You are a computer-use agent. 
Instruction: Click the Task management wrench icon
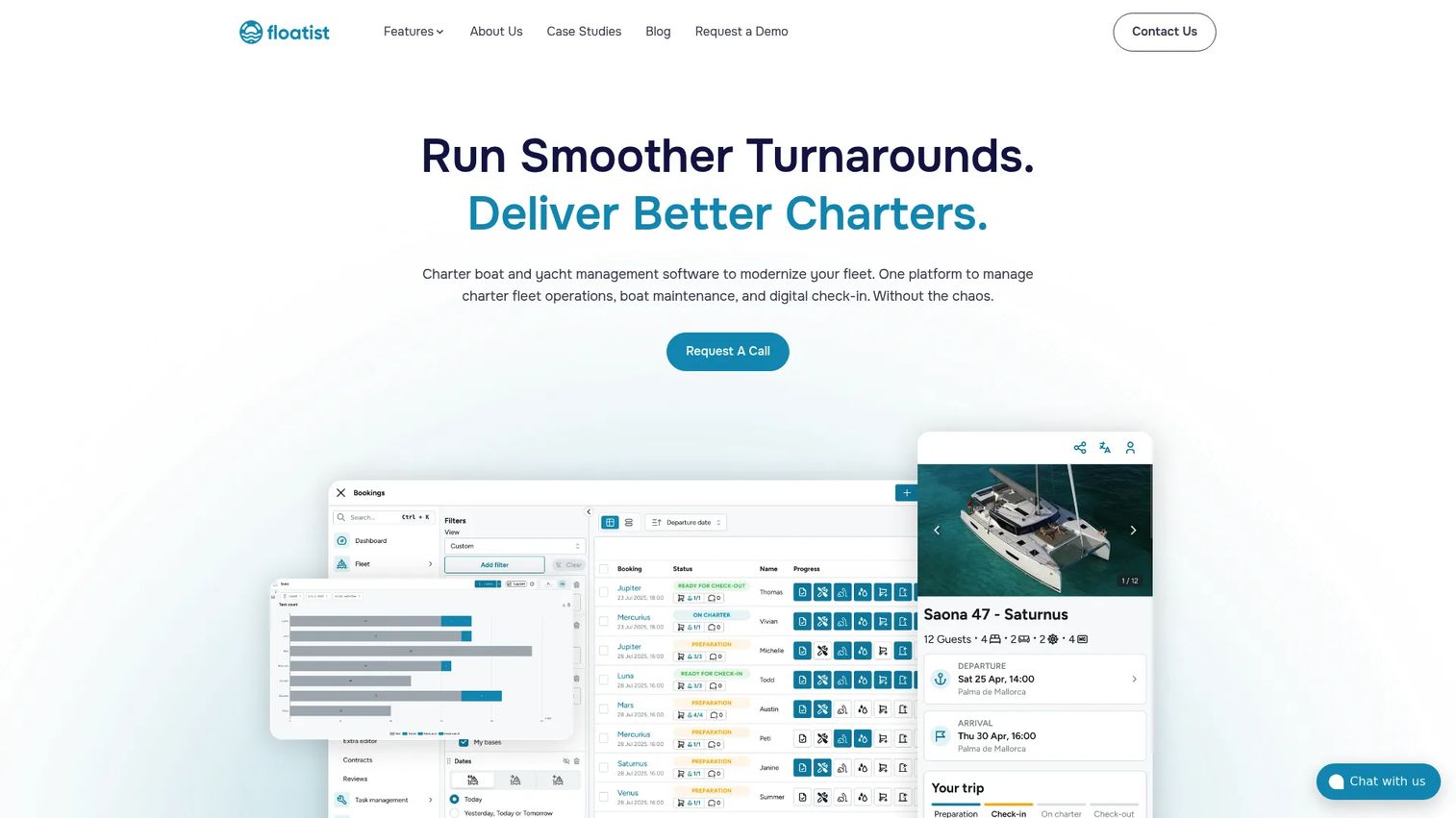click(341, 800)
